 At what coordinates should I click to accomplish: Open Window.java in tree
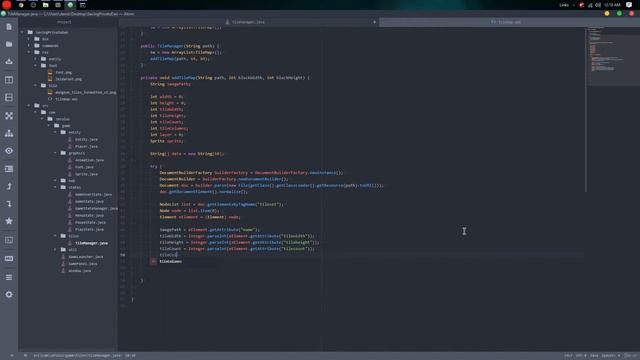pyautogui.click(x=80, y=271)
